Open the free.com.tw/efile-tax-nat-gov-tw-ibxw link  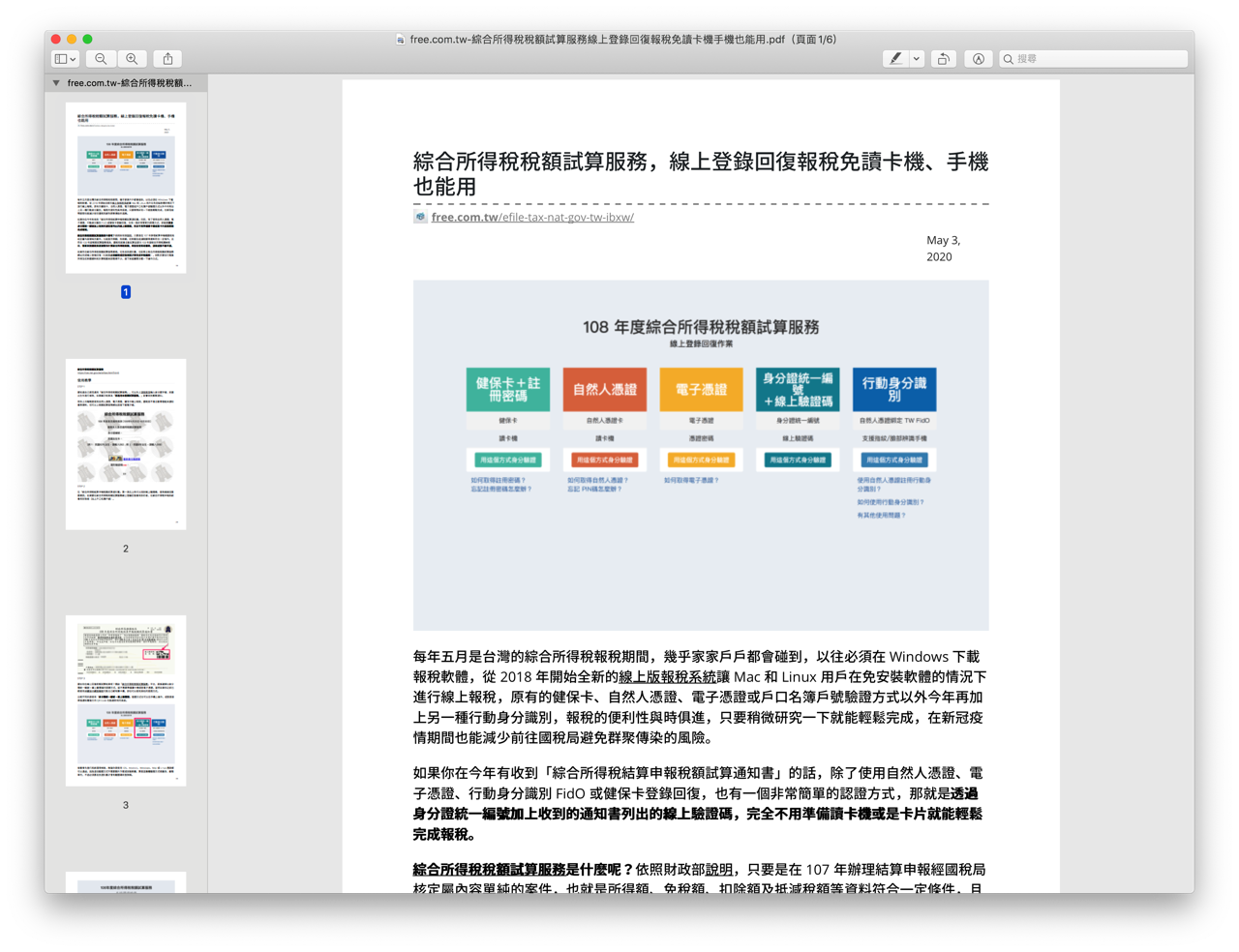[x=532, y=218]
